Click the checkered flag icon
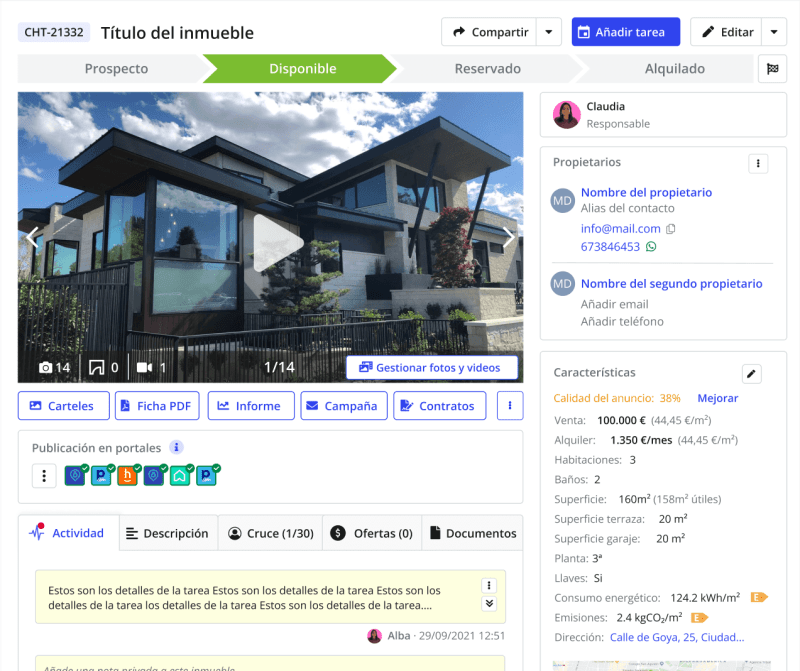 pyautogui.click(x=772, y=69)
